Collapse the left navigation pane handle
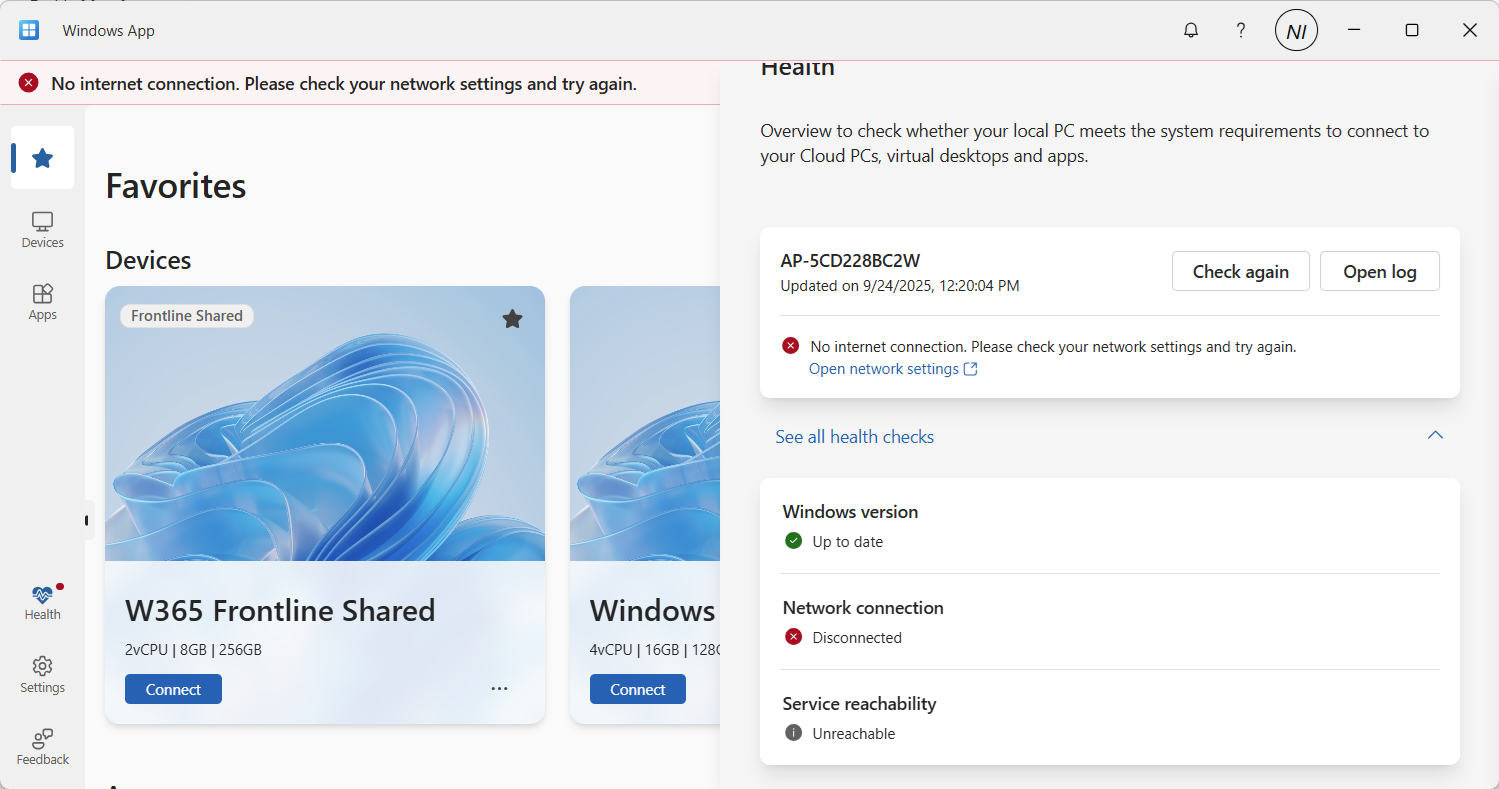 point(87,520)
